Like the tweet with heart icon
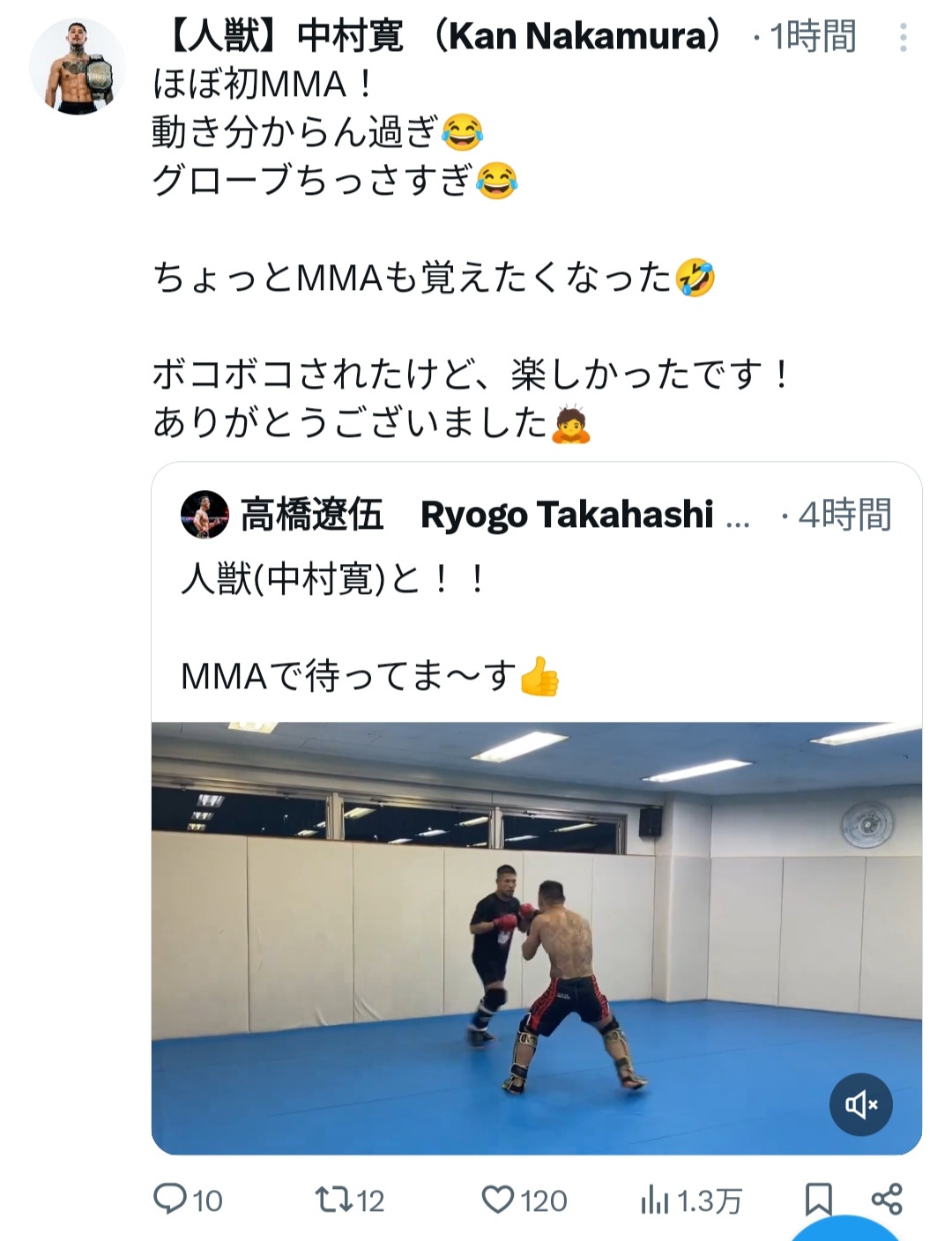 pos(498,1200)
